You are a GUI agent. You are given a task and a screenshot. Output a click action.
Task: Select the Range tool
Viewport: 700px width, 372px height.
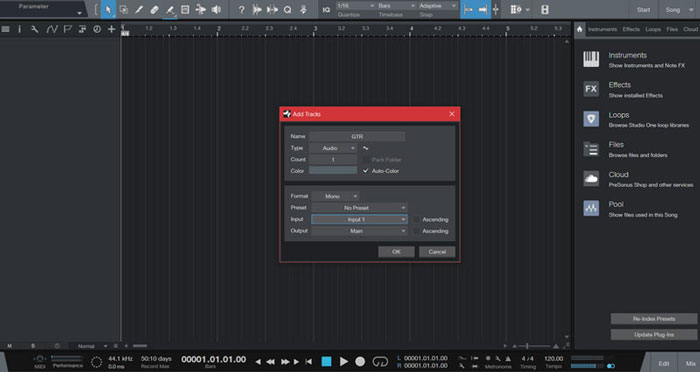(x=124, y=9)
